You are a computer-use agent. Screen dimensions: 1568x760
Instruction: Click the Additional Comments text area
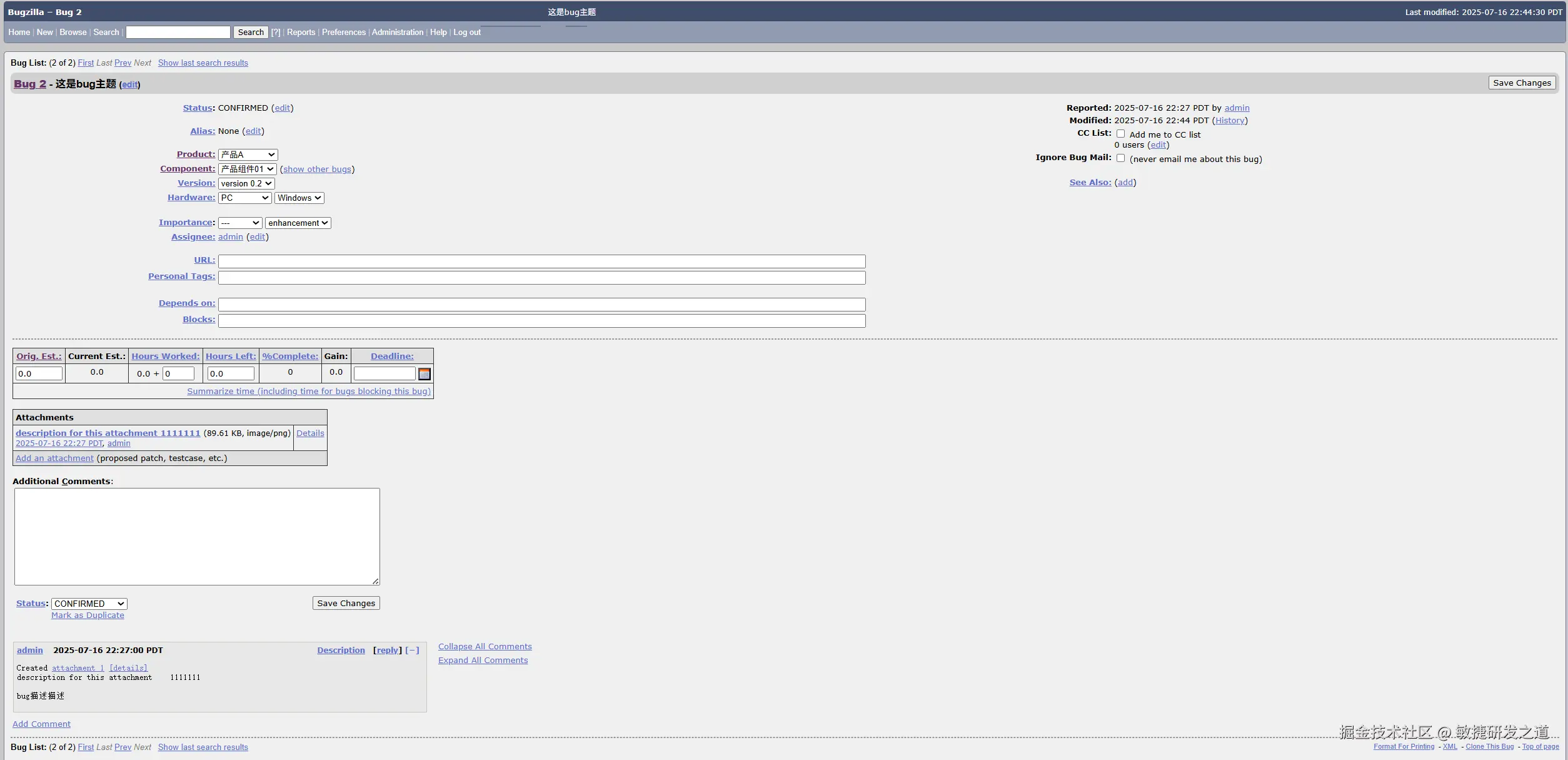pyautogui.click(x=197, y=536)
